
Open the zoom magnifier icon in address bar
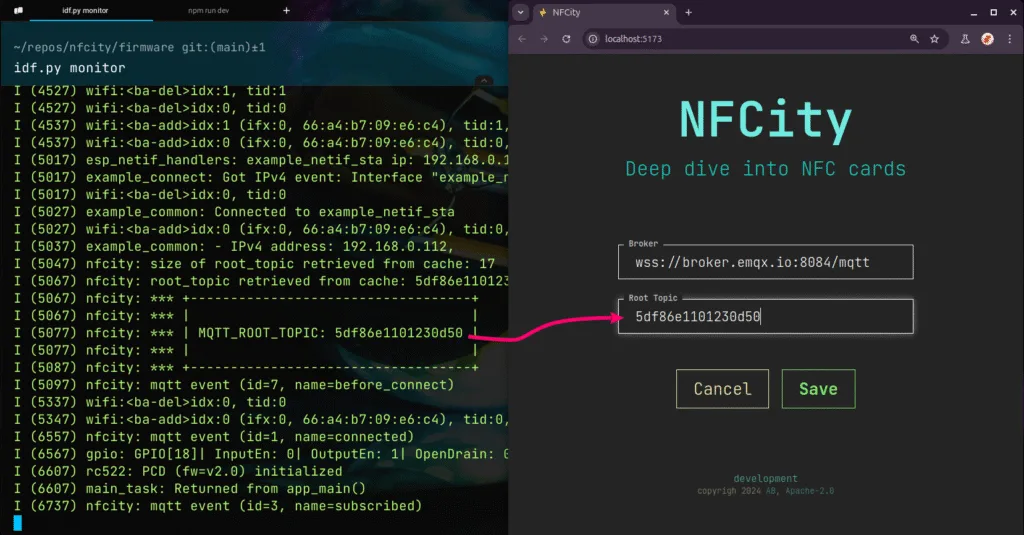pos(914,39)
